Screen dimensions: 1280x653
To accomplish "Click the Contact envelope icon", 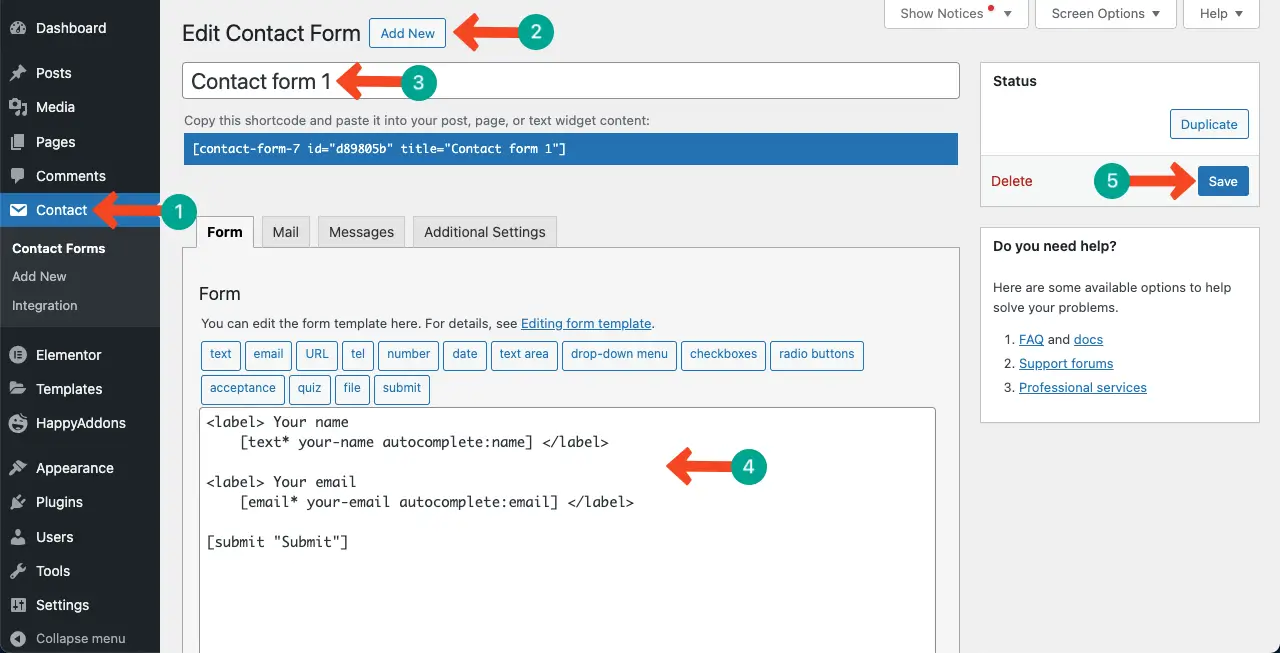I will [18, 210].
